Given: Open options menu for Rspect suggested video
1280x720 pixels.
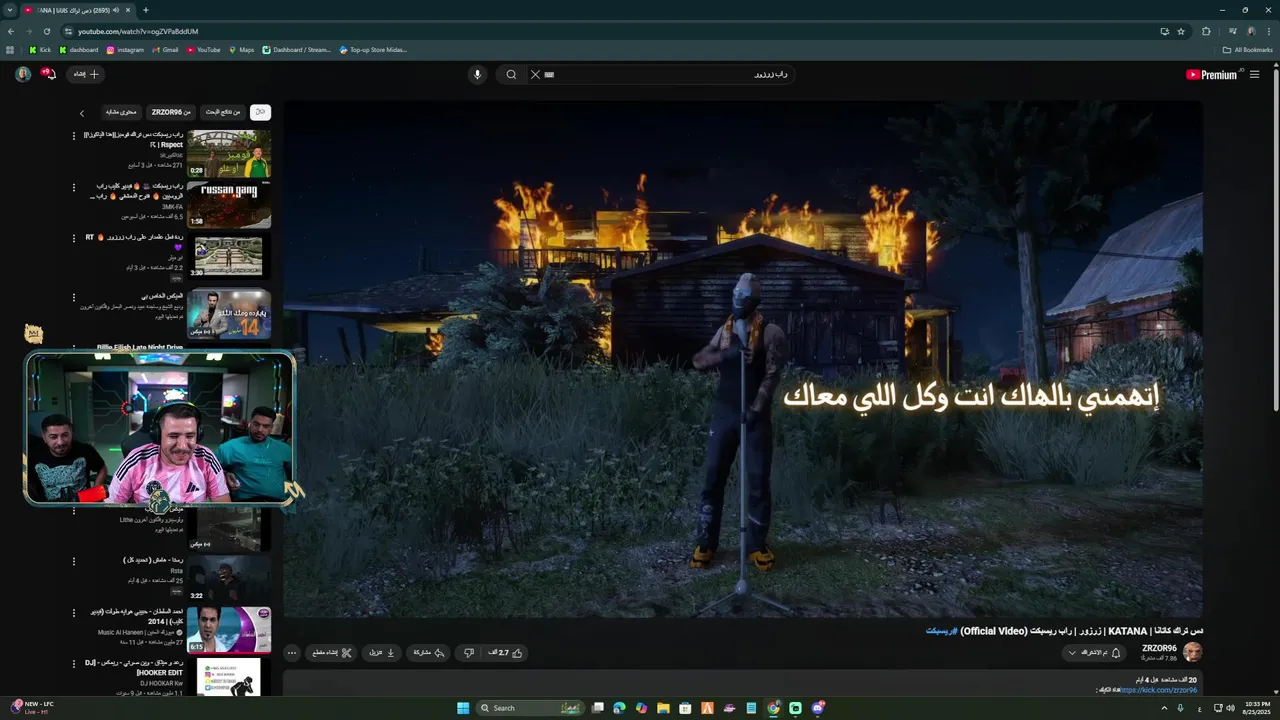Looking at the screenshot, I should [73, 135].
